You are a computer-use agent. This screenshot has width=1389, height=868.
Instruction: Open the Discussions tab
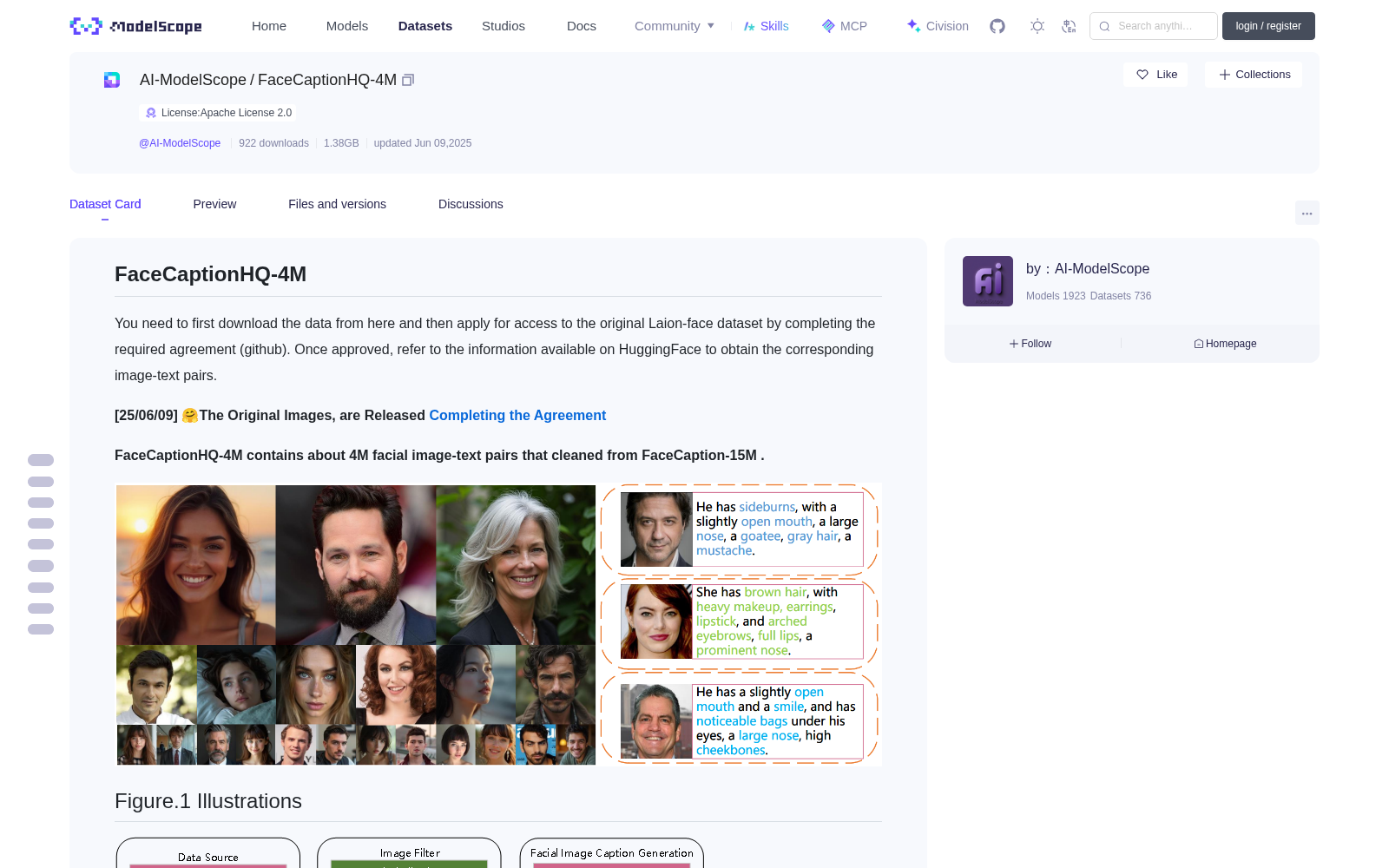[471, 204]
